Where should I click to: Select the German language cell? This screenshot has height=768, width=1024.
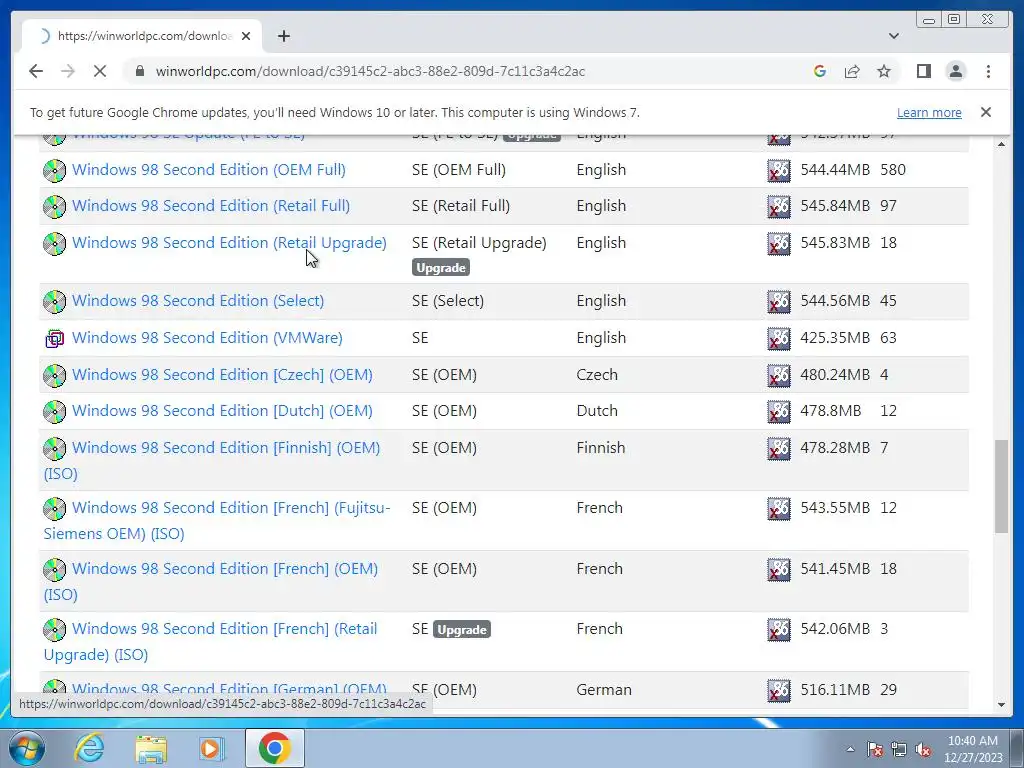(604, 690)
